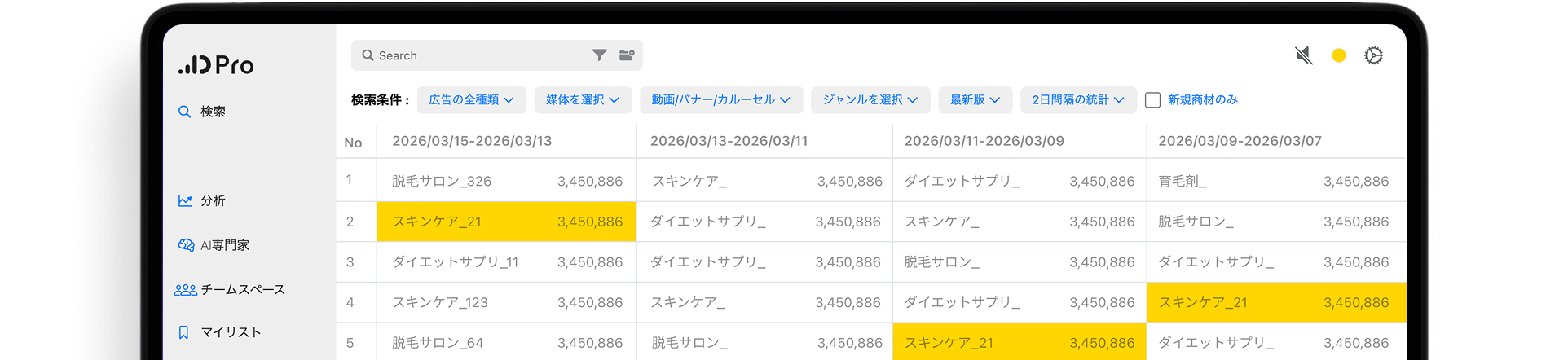Click the folder icon in search bar
Image resolution: width=1568 pixels, height=360 pixels.
tap(627, 55)
